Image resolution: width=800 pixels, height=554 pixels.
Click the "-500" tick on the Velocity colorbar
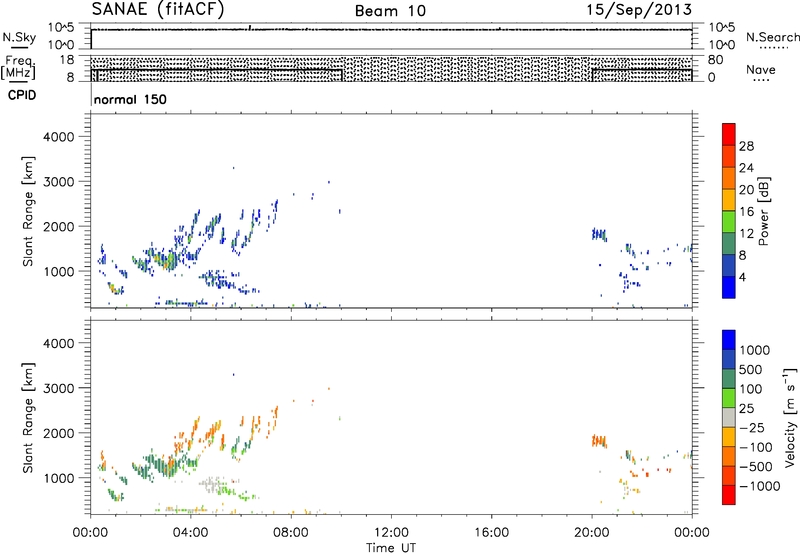pyautogui.click(x=756, y=467)
